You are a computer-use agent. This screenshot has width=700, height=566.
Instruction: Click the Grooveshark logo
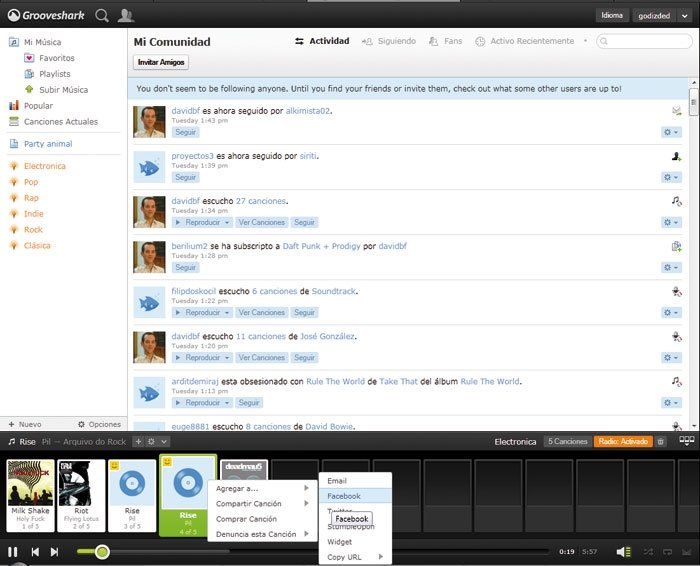pyautogui.click(x=46, y=16)
